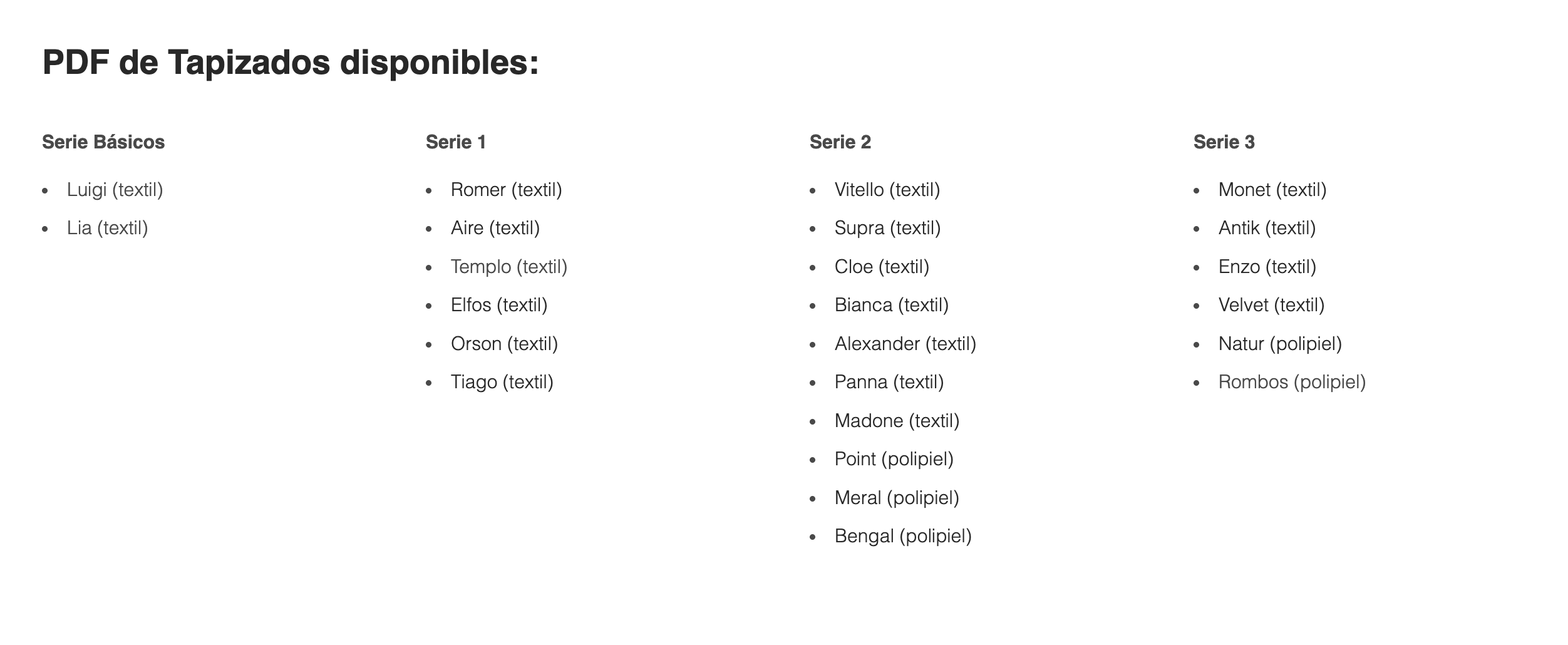Viewport: 1568px width, 645px height.
Task: Open Elfos (textil) fabric PDF
Action: point(499,305)
